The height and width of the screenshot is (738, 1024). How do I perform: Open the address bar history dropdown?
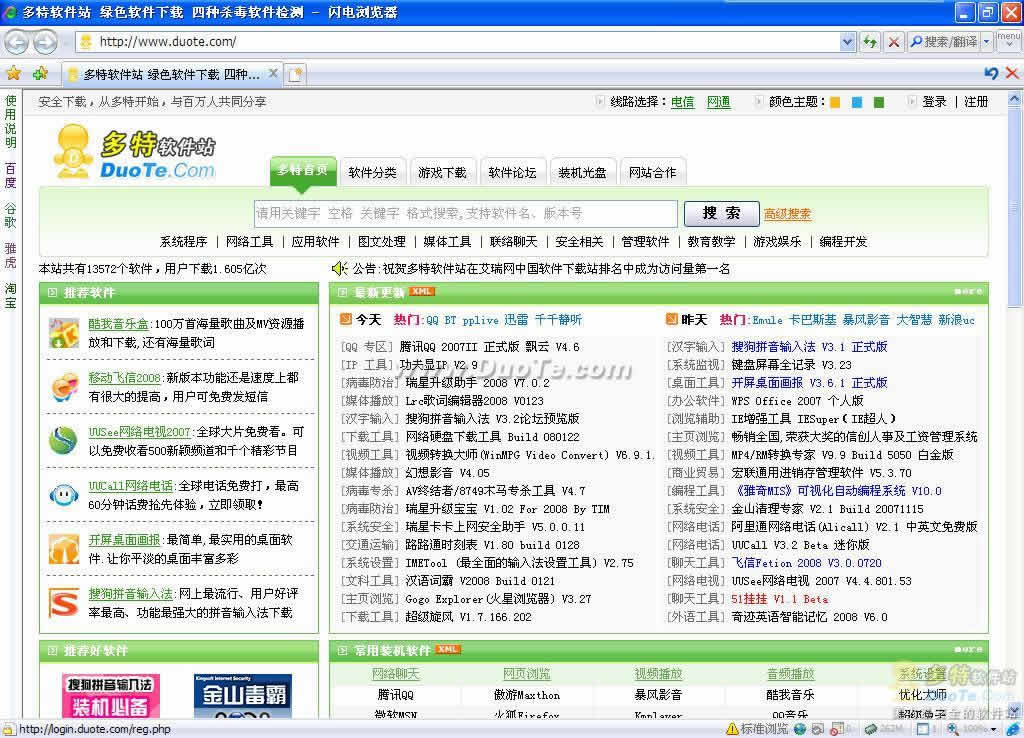pos(847,42)
